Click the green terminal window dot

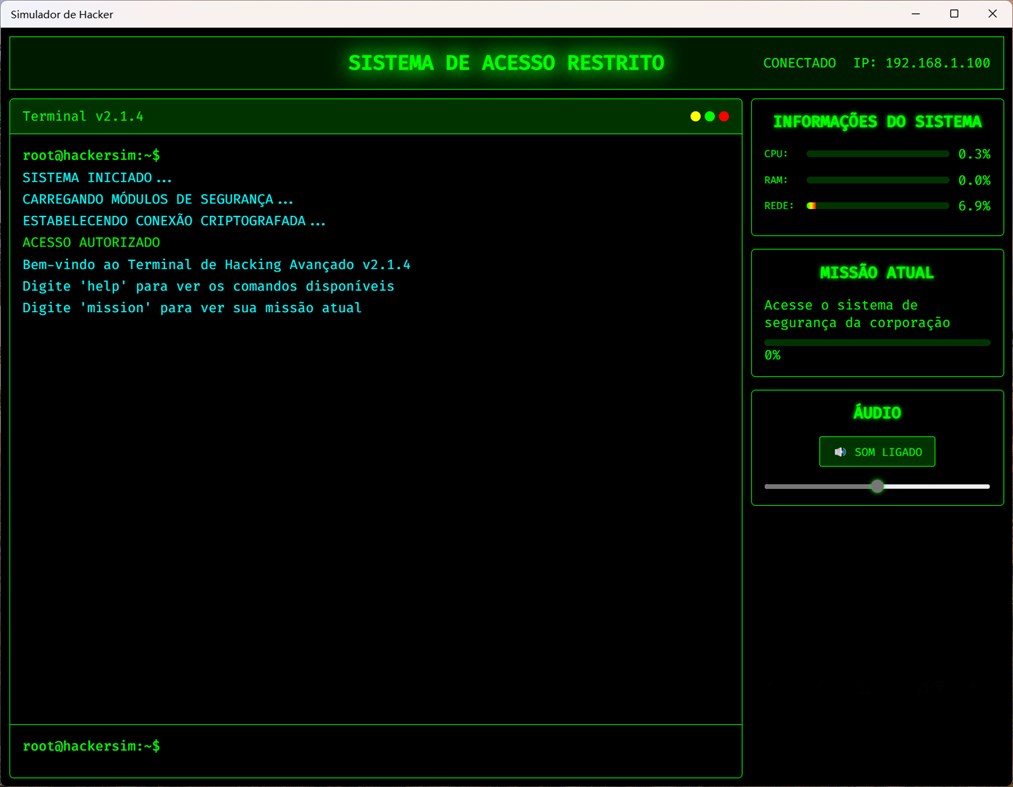click(x=709, y=115)
